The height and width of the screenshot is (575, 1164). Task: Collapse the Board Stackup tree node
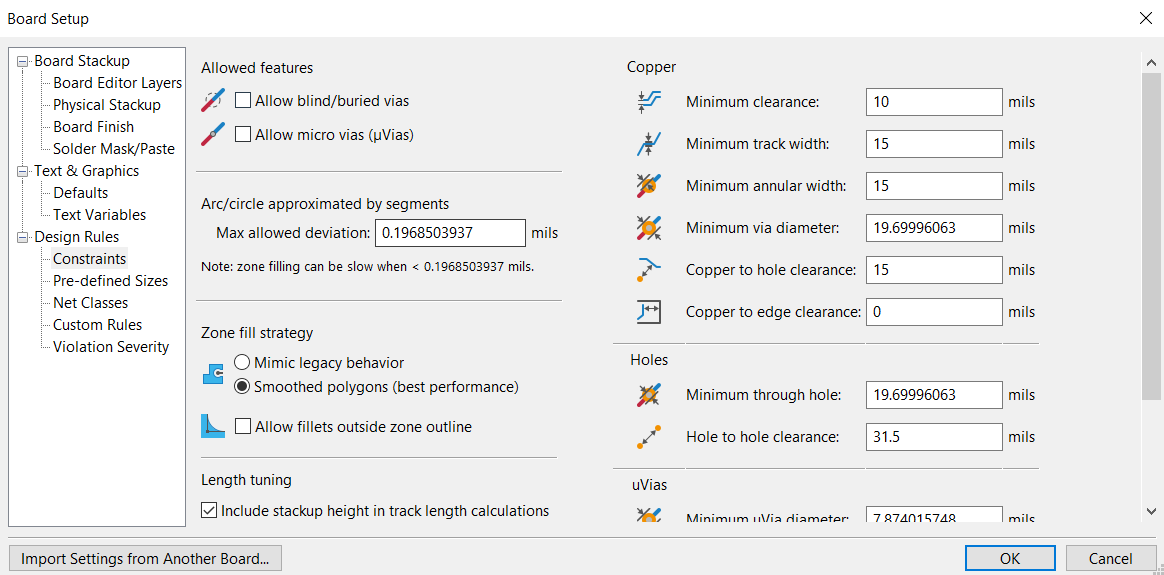[23, 61]
